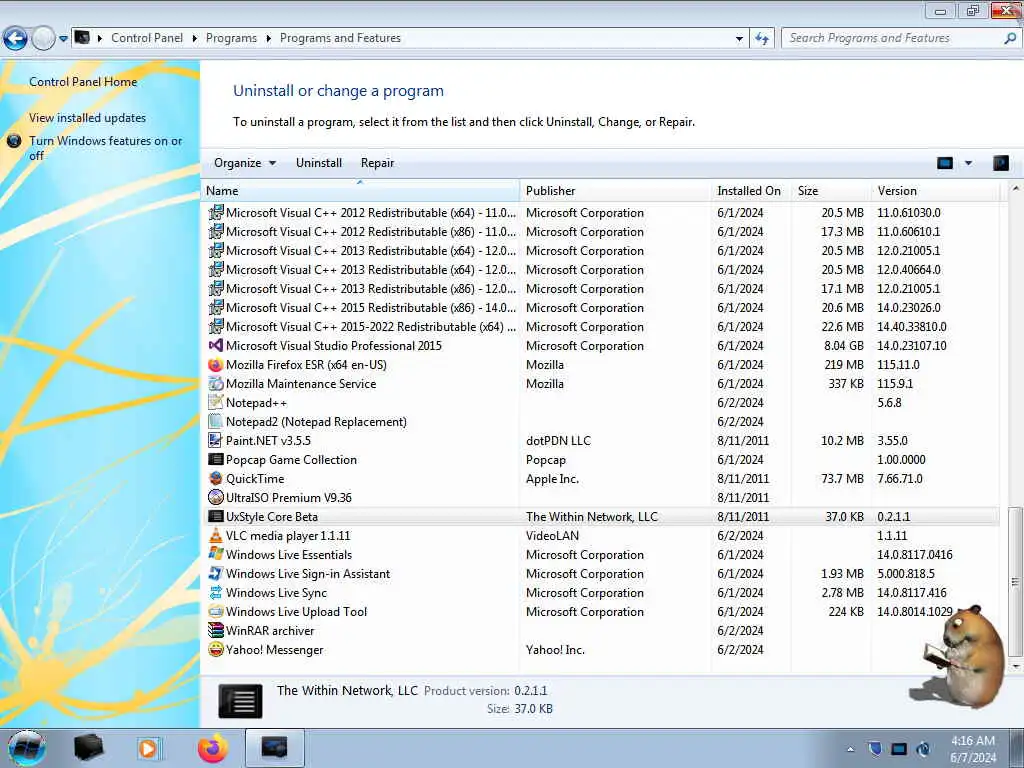The width and height of the screenshot is (1024, 768).
Task: Click the Back navigation arrow button
Action: [x=15, y=39]
